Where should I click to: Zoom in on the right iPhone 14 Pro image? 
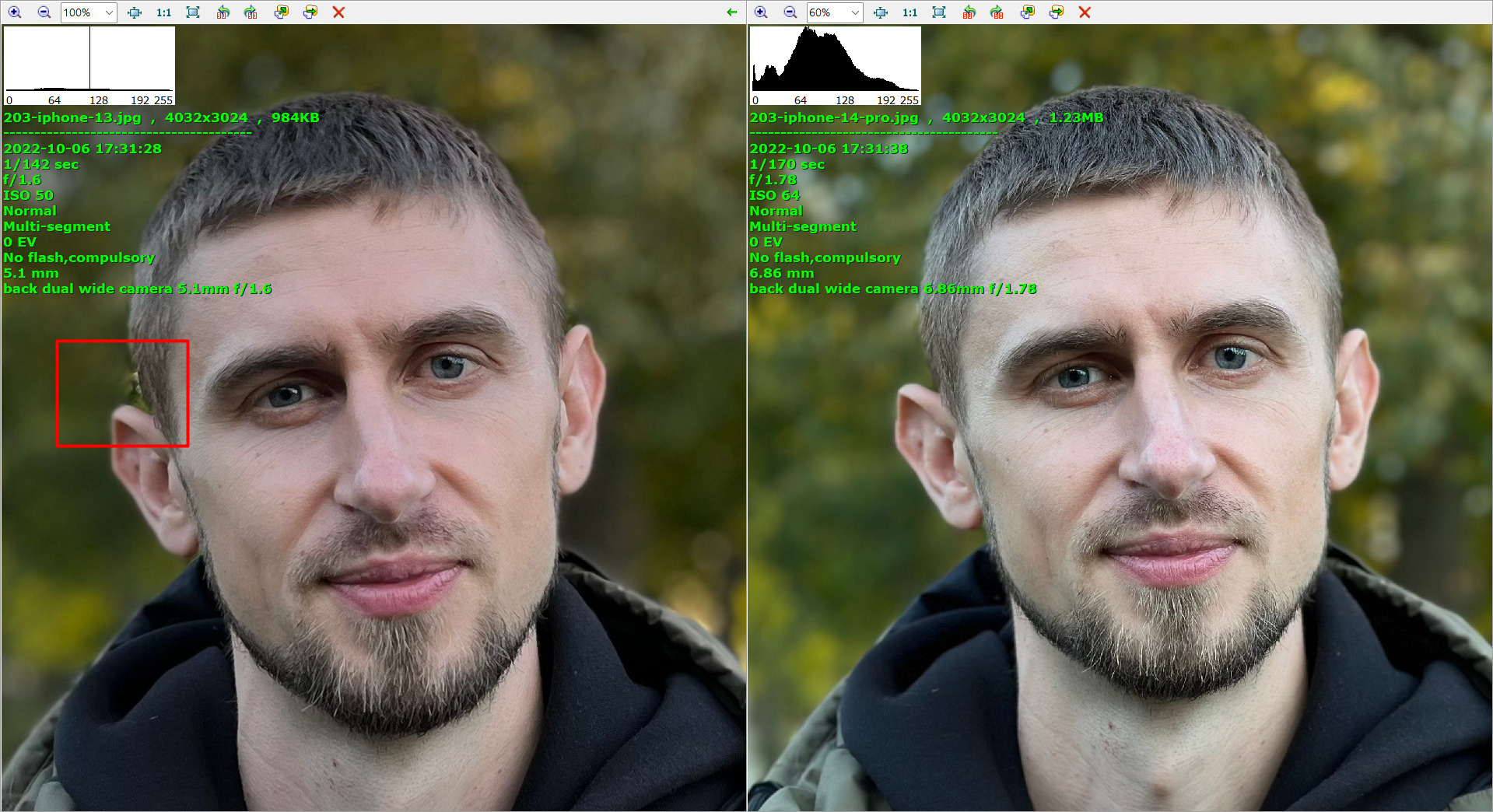coord(761,12)
